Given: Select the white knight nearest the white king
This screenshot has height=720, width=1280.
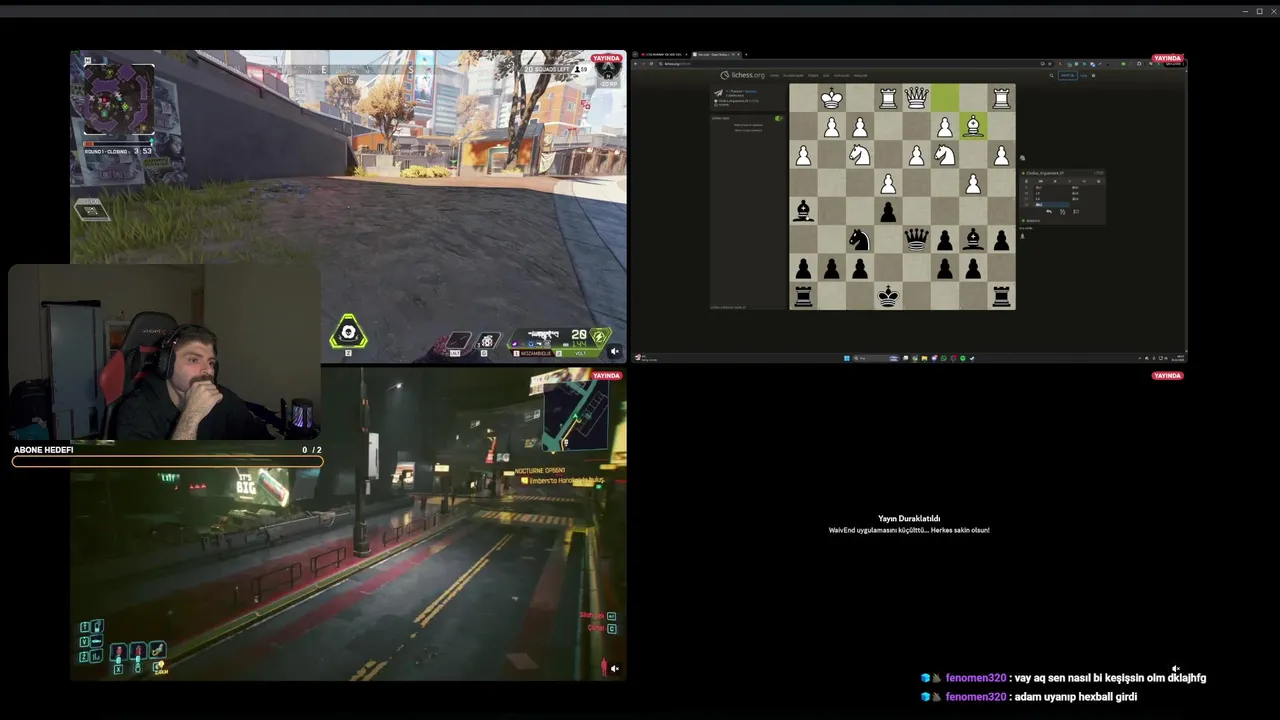Looking at the screenshot, I should [859, 155].
